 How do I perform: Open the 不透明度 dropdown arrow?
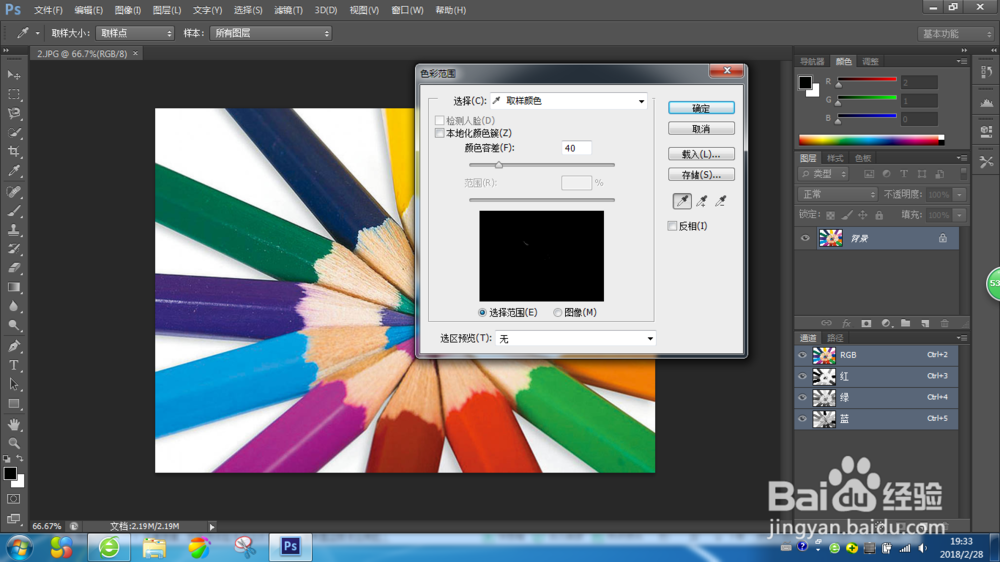click(960, 195)
